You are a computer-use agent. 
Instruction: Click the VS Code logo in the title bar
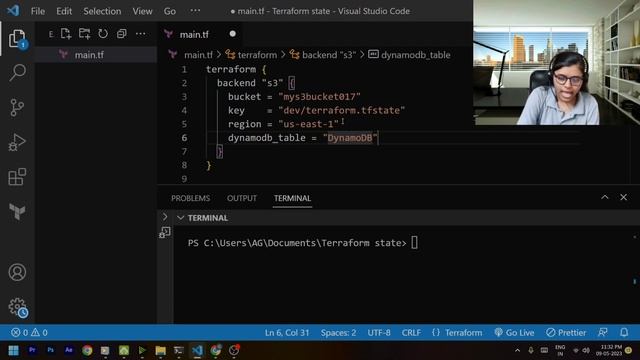13,11
